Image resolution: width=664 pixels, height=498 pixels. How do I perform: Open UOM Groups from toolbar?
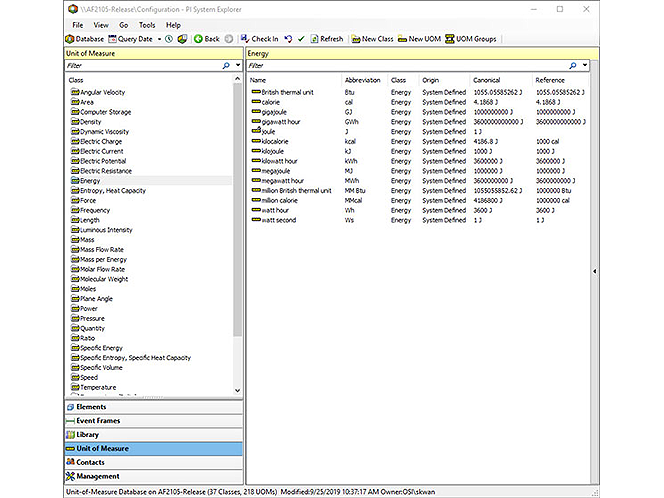point(471,39)
